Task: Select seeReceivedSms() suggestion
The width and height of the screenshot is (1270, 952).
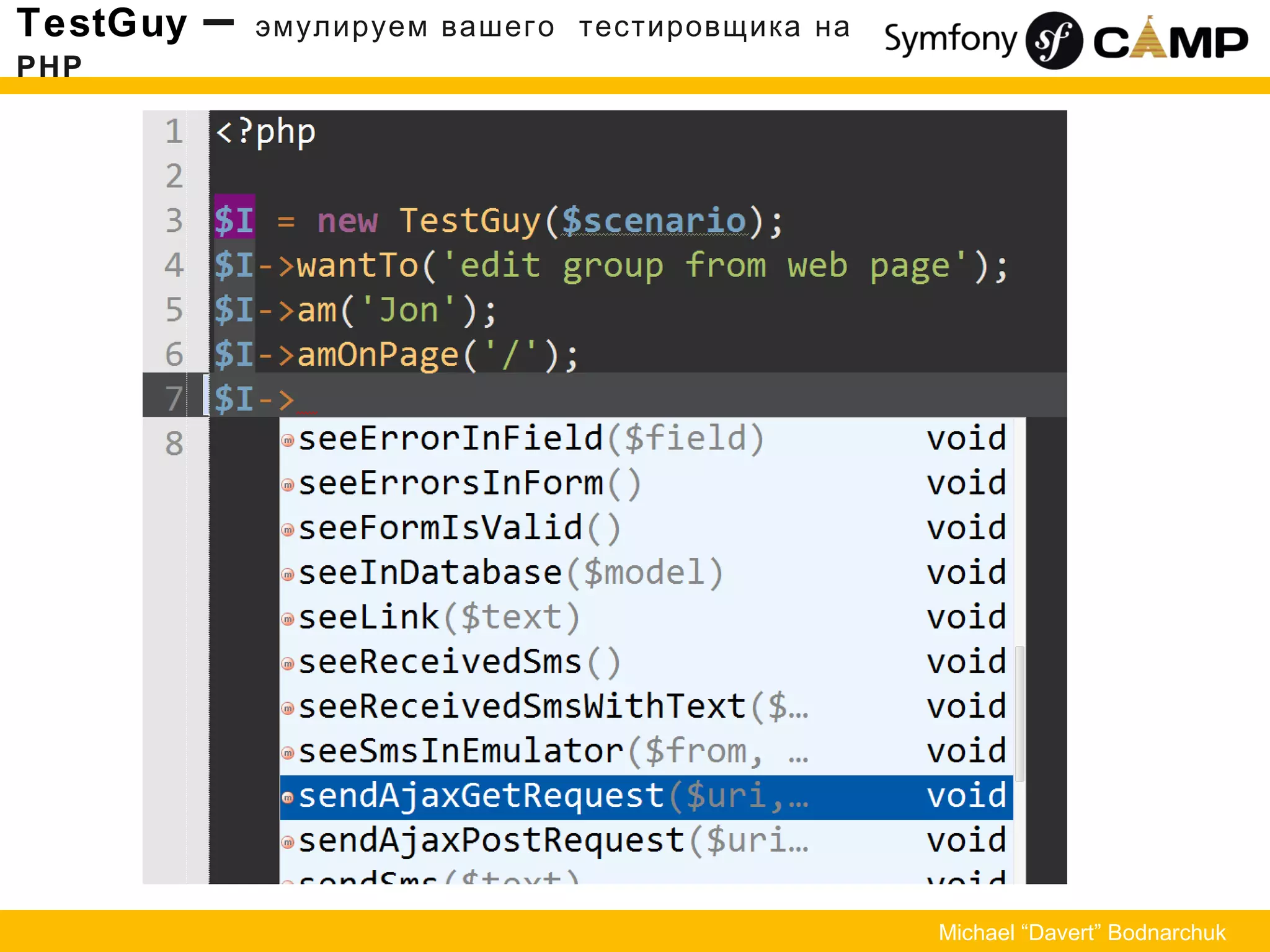Action: pyautogui.click(x=646, y=662)
